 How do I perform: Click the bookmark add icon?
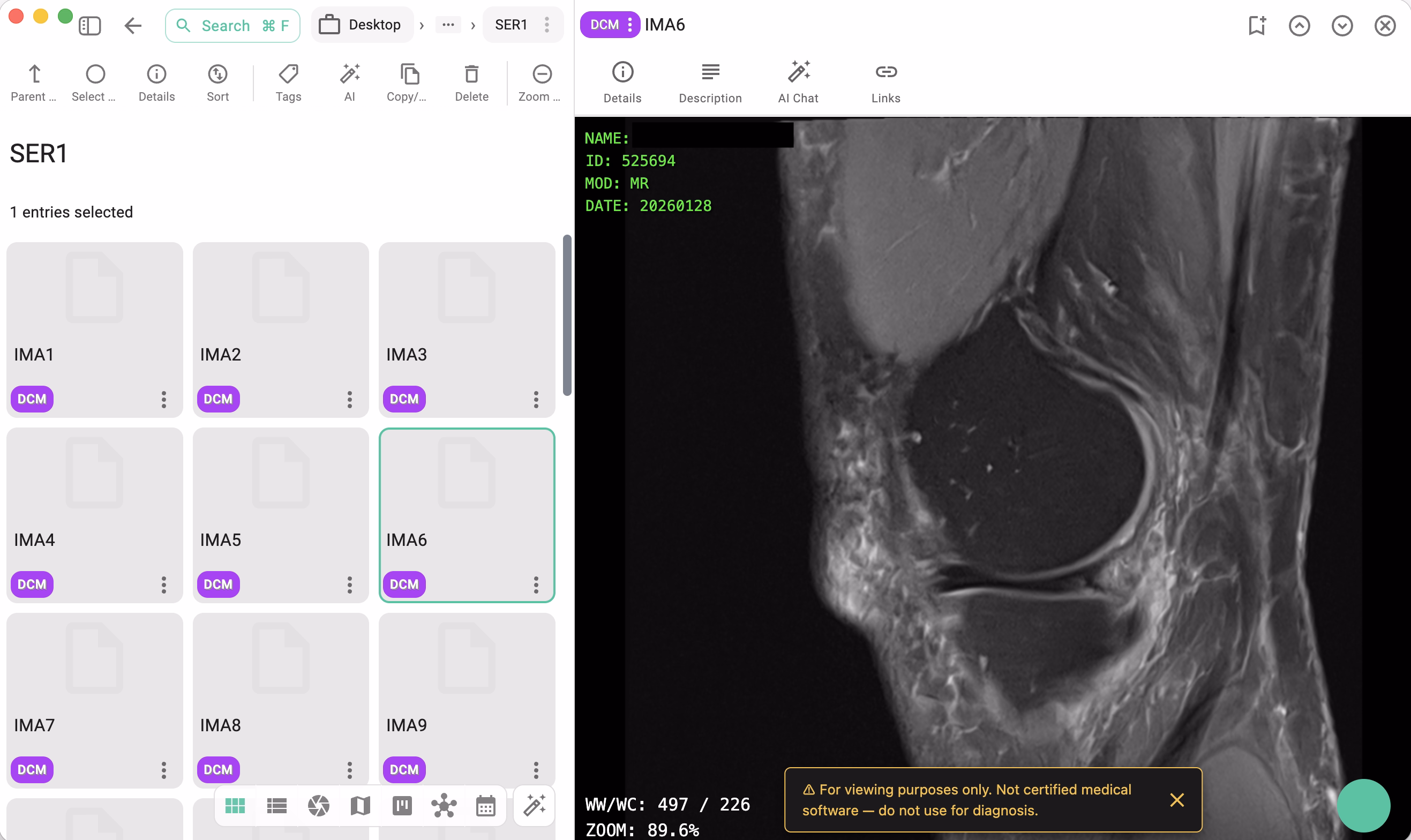pyautogui.click(x=1257, y=26)
